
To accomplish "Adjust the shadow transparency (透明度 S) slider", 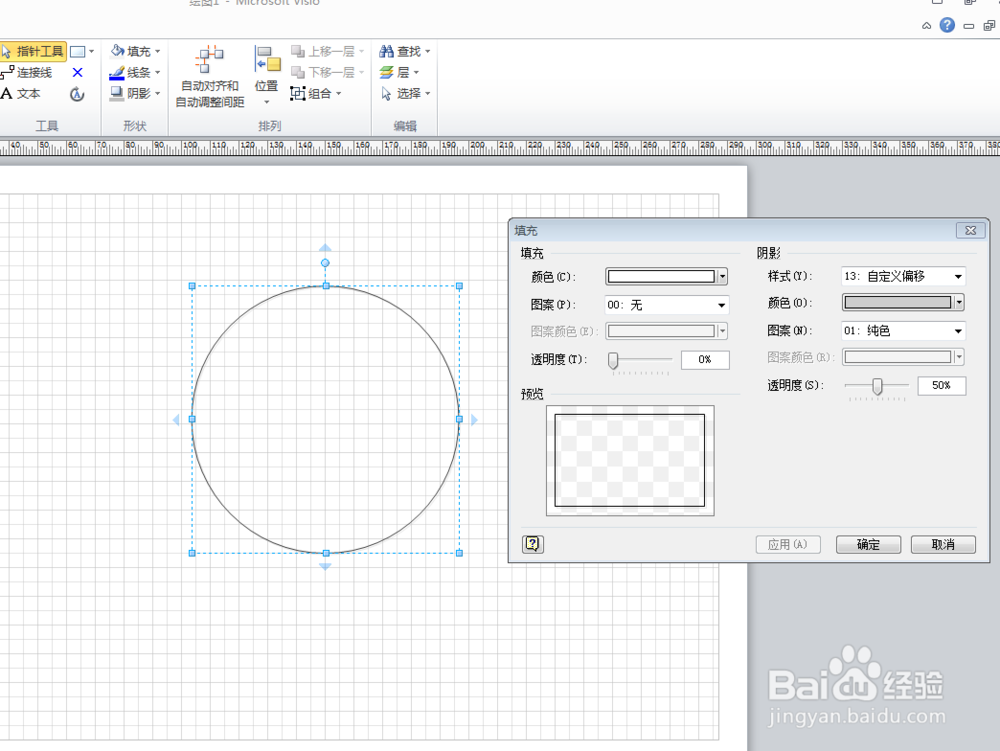I will (x=877, y=386).
